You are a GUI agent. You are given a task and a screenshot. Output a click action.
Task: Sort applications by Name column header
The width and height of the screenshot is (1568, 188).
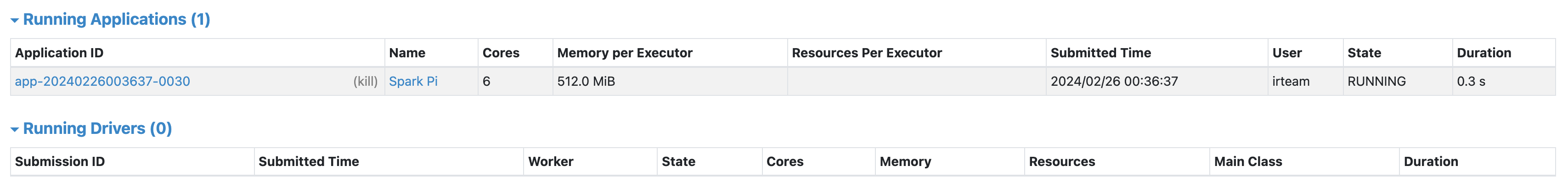(x=407, y=53)
